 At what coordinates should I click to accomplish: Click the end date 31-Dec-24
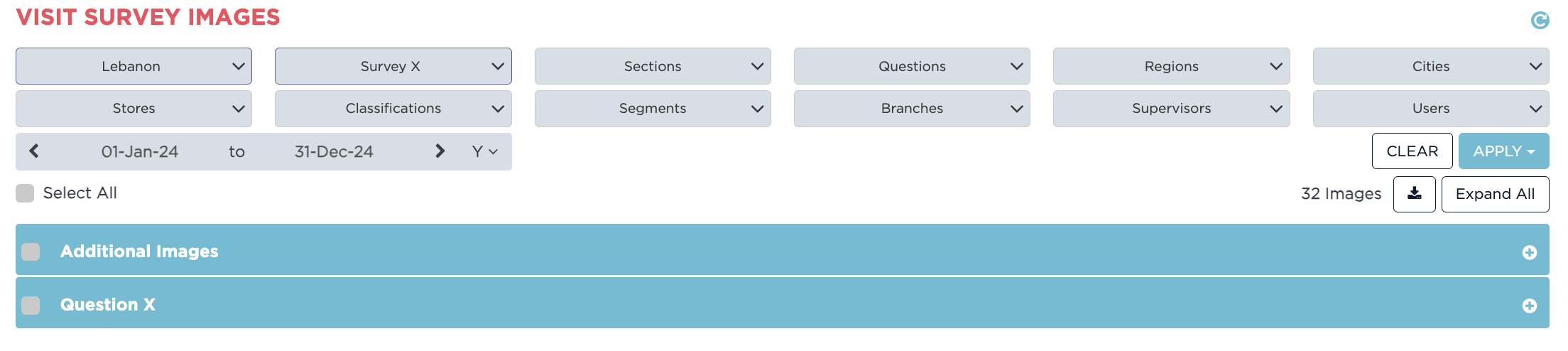click(x=334, y=151)
